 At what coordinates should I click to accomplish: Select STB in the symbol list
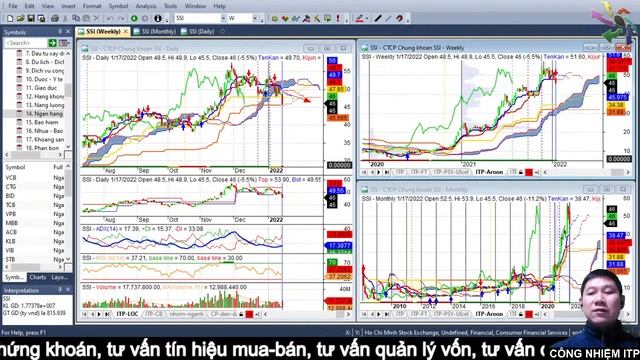click(10, 259)
